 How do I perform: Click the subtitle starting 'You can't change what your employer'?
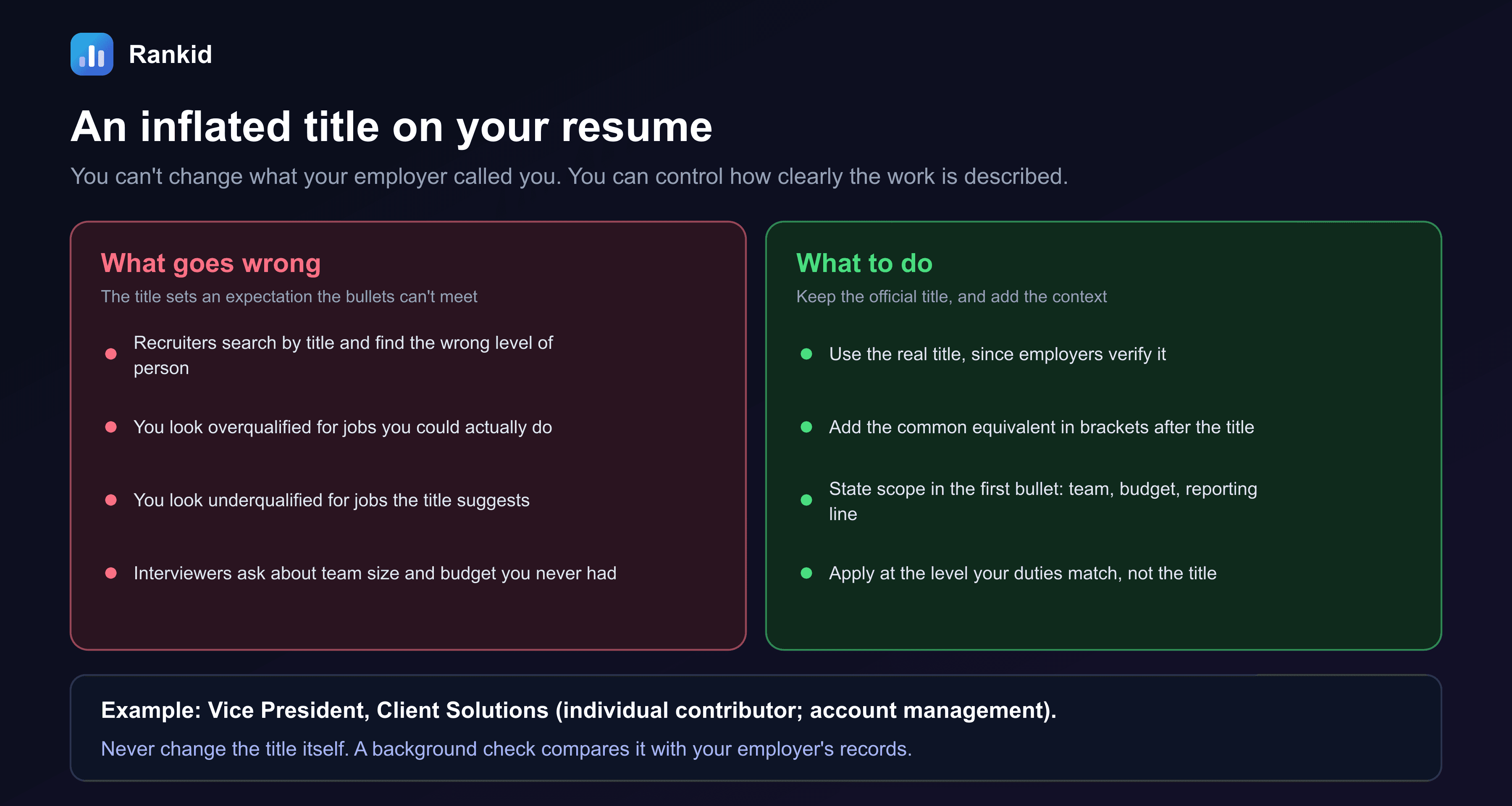click(569, 176)
